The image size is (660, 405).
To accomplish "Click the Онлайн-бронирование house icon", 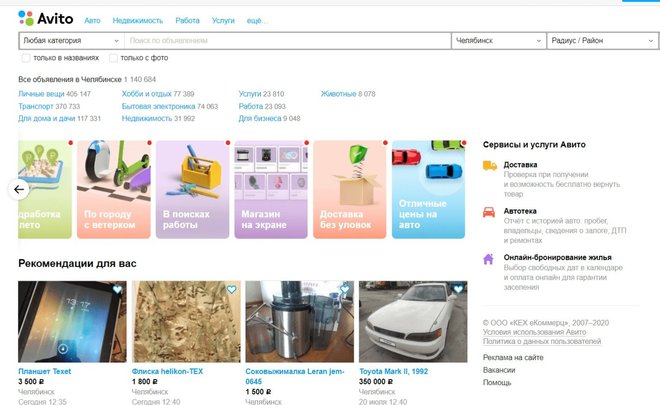I will tap(489, 258).
